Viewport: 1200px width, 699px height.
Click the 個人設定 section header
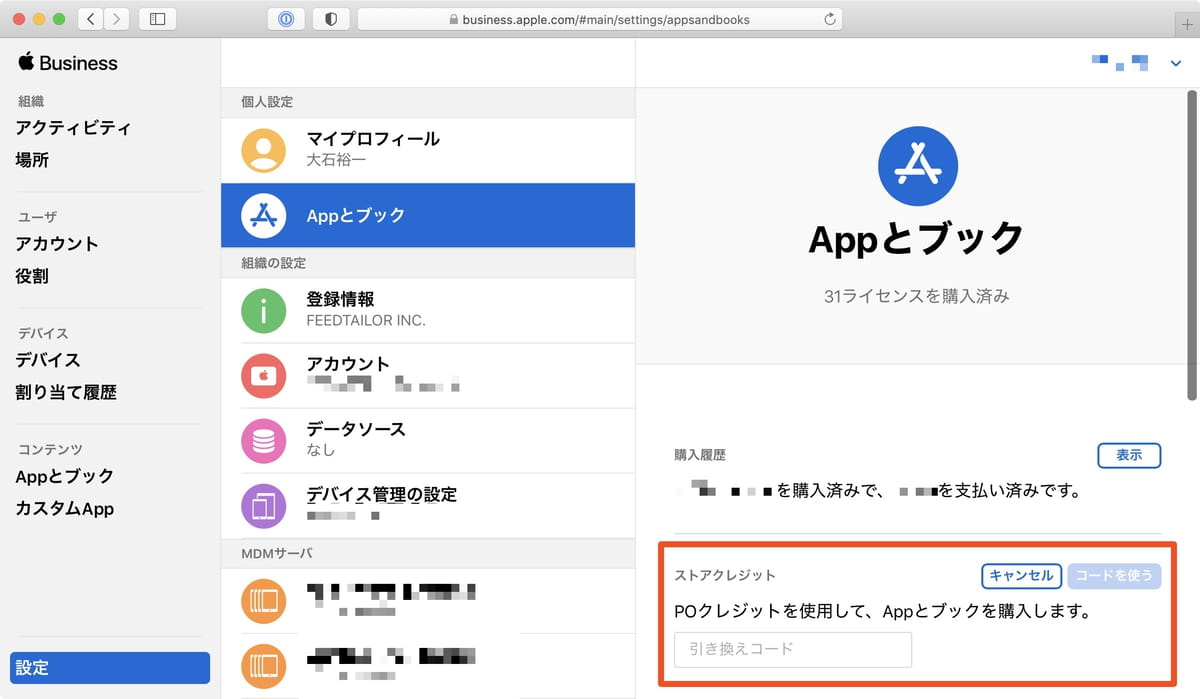coord(267,102)
